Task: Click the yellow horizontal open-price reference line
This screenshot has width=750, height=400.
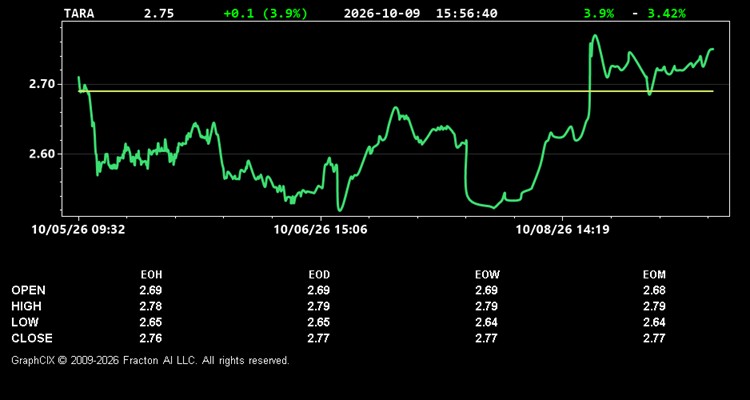Action: tap(396, 91)
